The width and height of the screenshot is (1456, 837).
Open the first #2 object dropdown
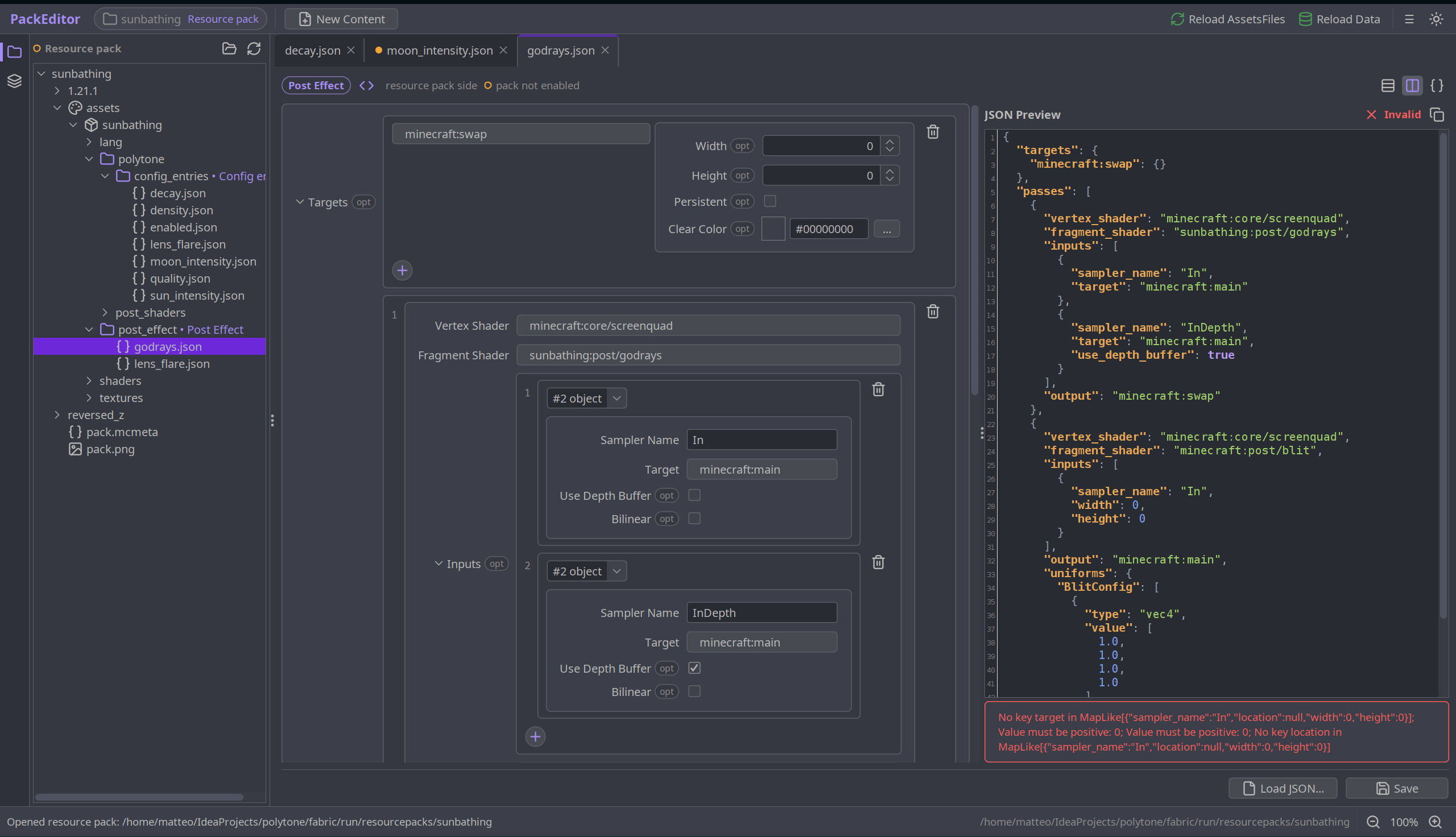tap(586, 399)
